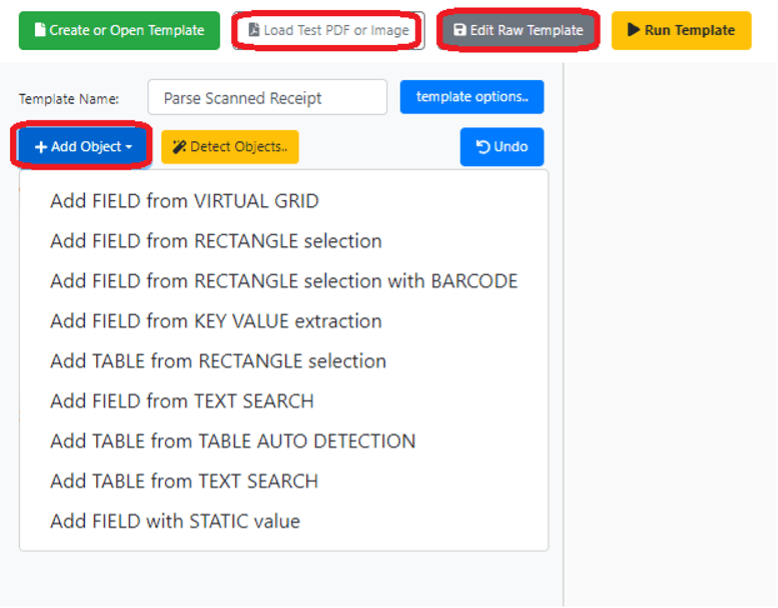778x608 pixels.
Task: Select Add FIELD from VIRTUAL GRID
Action: [184, 201]
